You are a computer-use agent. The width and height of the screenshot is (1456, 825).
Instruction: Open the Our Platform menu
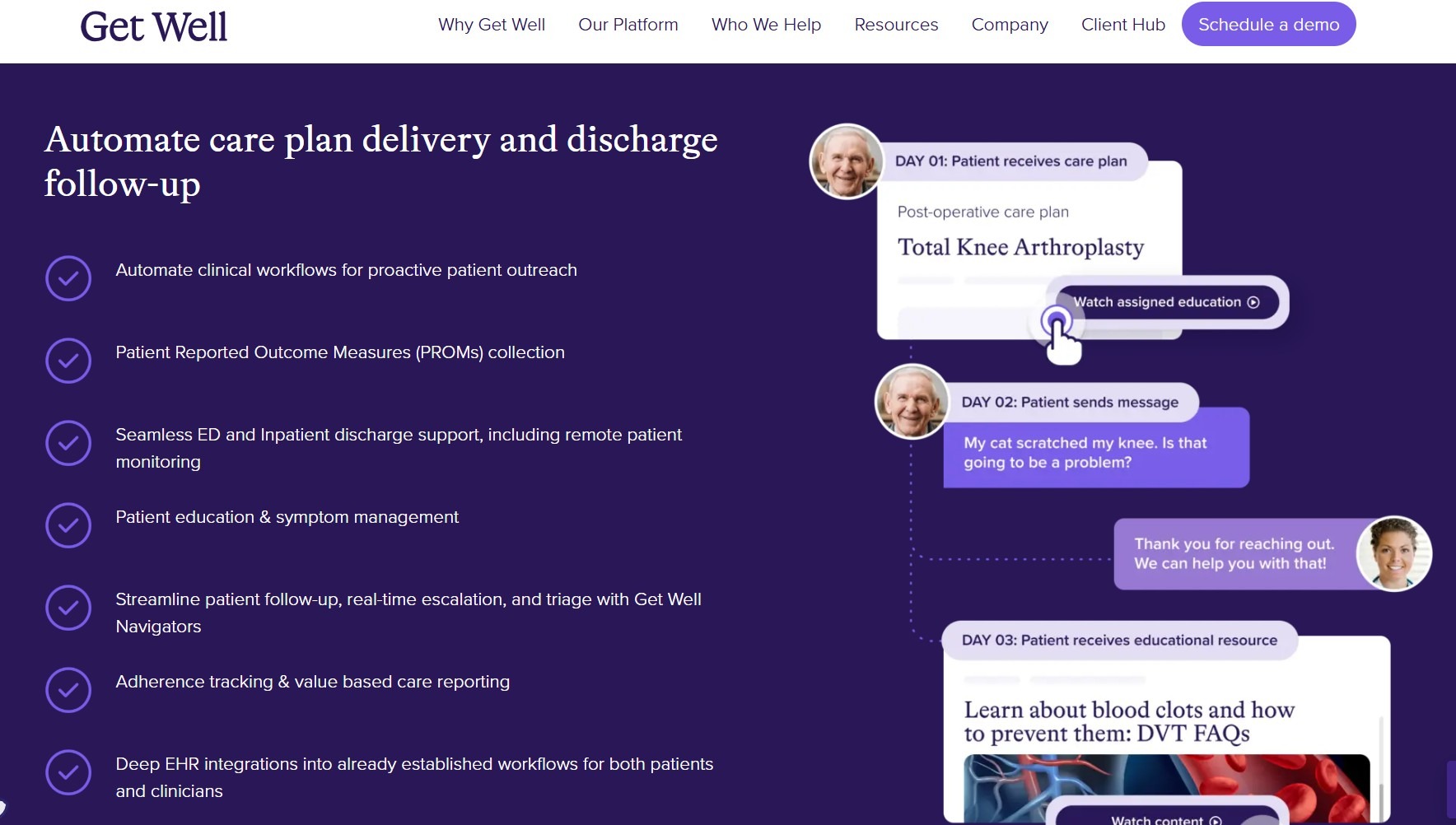point(628,25)
